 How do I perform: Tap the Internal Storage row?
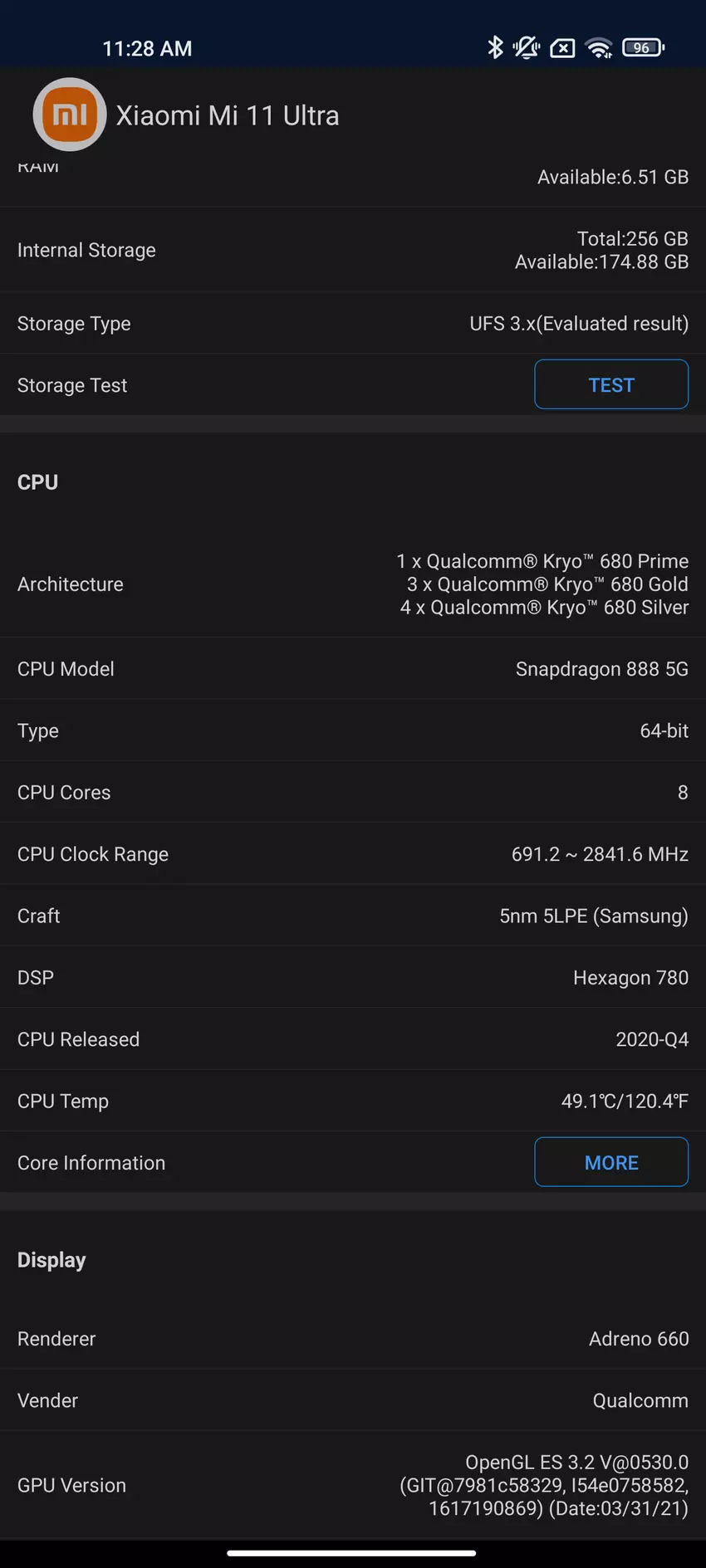coord(353,250)
